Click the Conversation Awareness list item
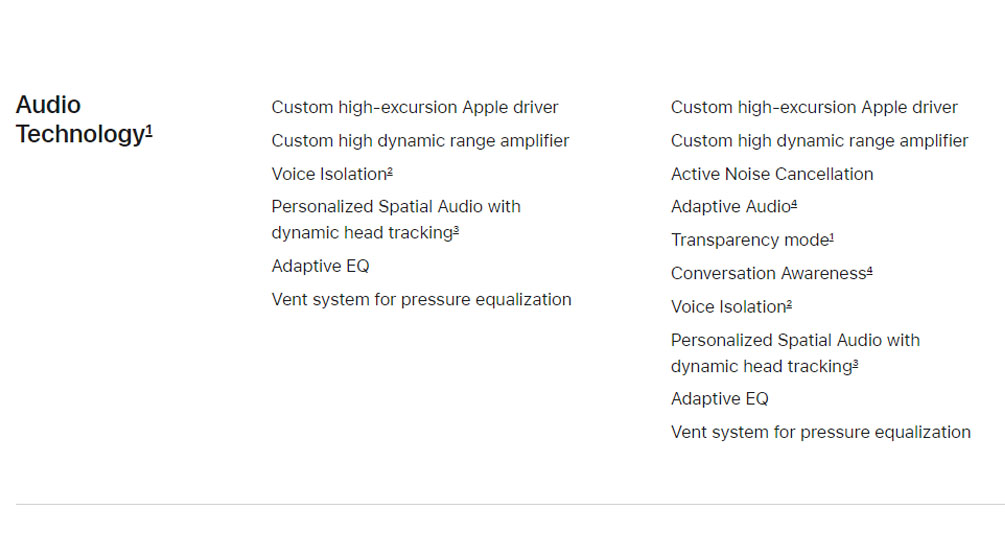The image size is (1005, 539). tap(766, 273)
